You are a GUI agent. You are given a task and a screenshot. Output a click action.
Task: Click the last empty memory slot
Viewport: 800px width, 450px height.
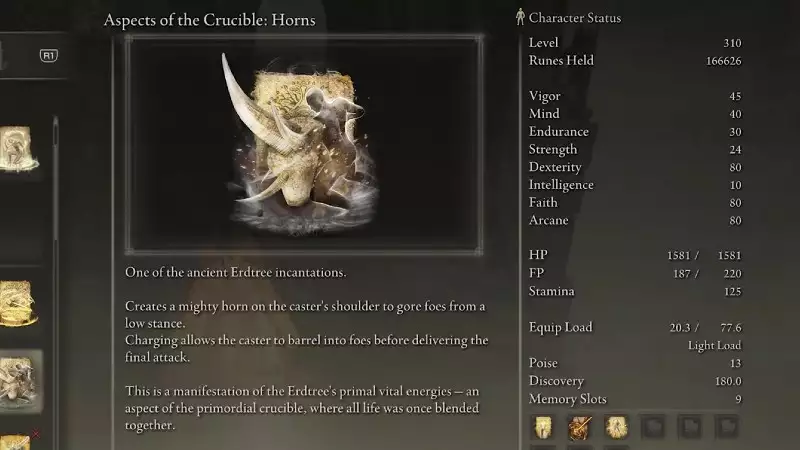click(727, 427)
